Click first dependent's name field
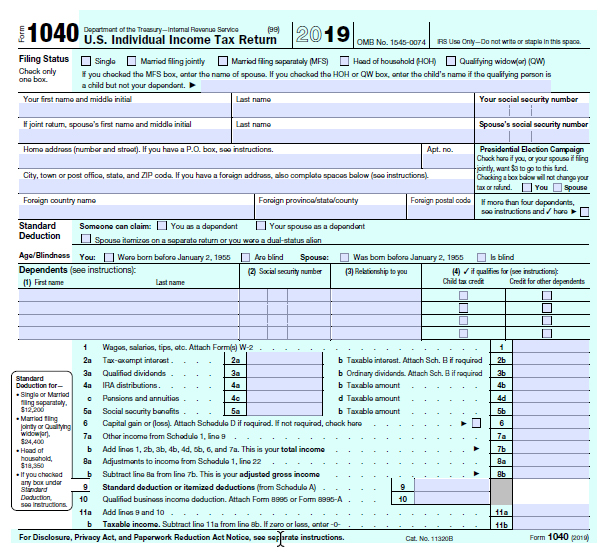Screen dimensions: 604x559 (x=129, y=295)
